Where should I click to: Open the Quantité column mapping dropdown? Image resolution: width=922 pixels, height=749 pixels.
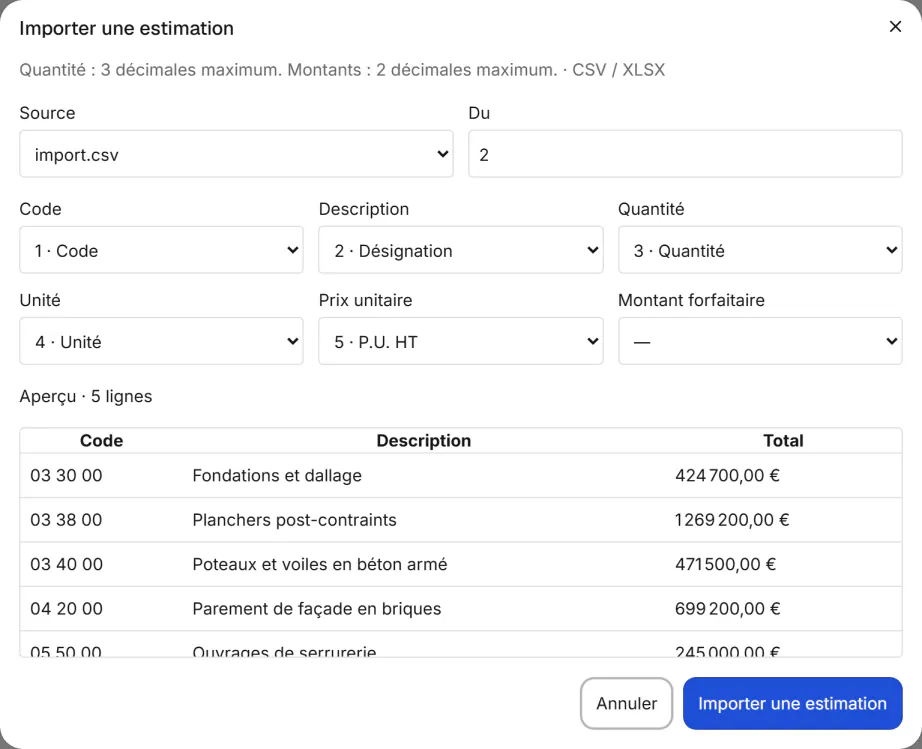pos(760,250)
